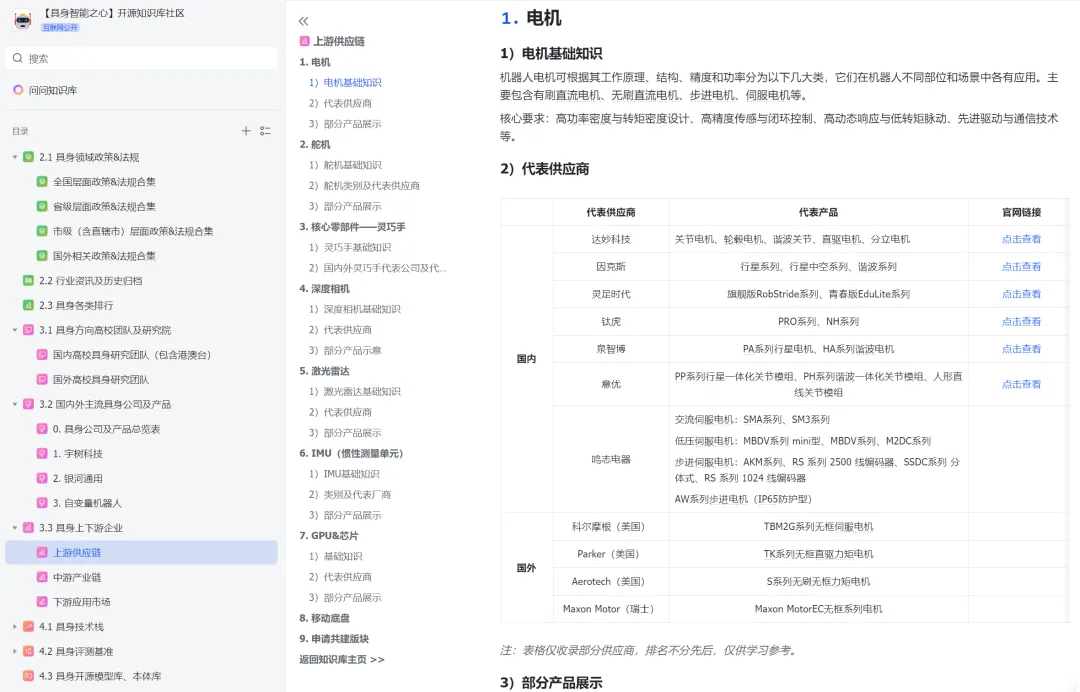Click the 鸣志电器 table cell
1080x692 pixels.
coord(611,459)
